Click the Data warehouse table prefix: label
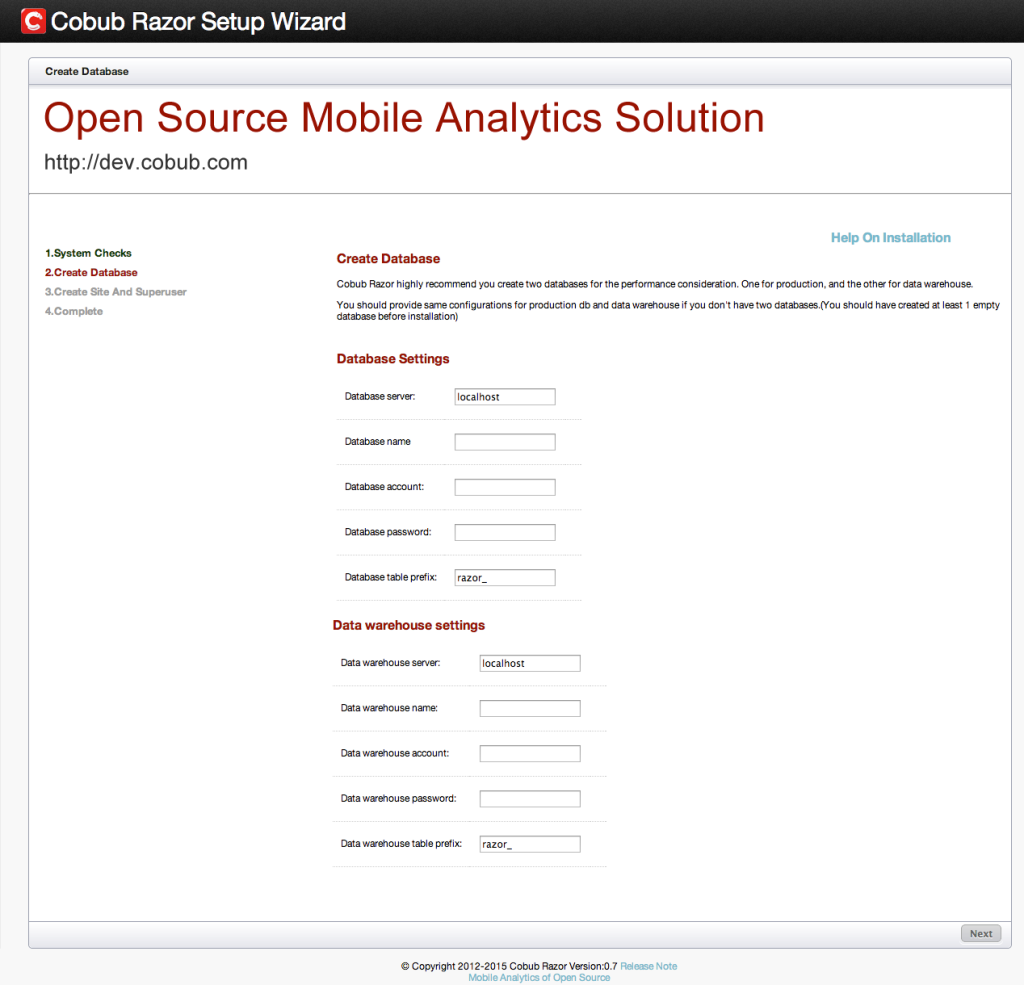This screenshot has width=1024, height=985. click(x=401, y=843)
